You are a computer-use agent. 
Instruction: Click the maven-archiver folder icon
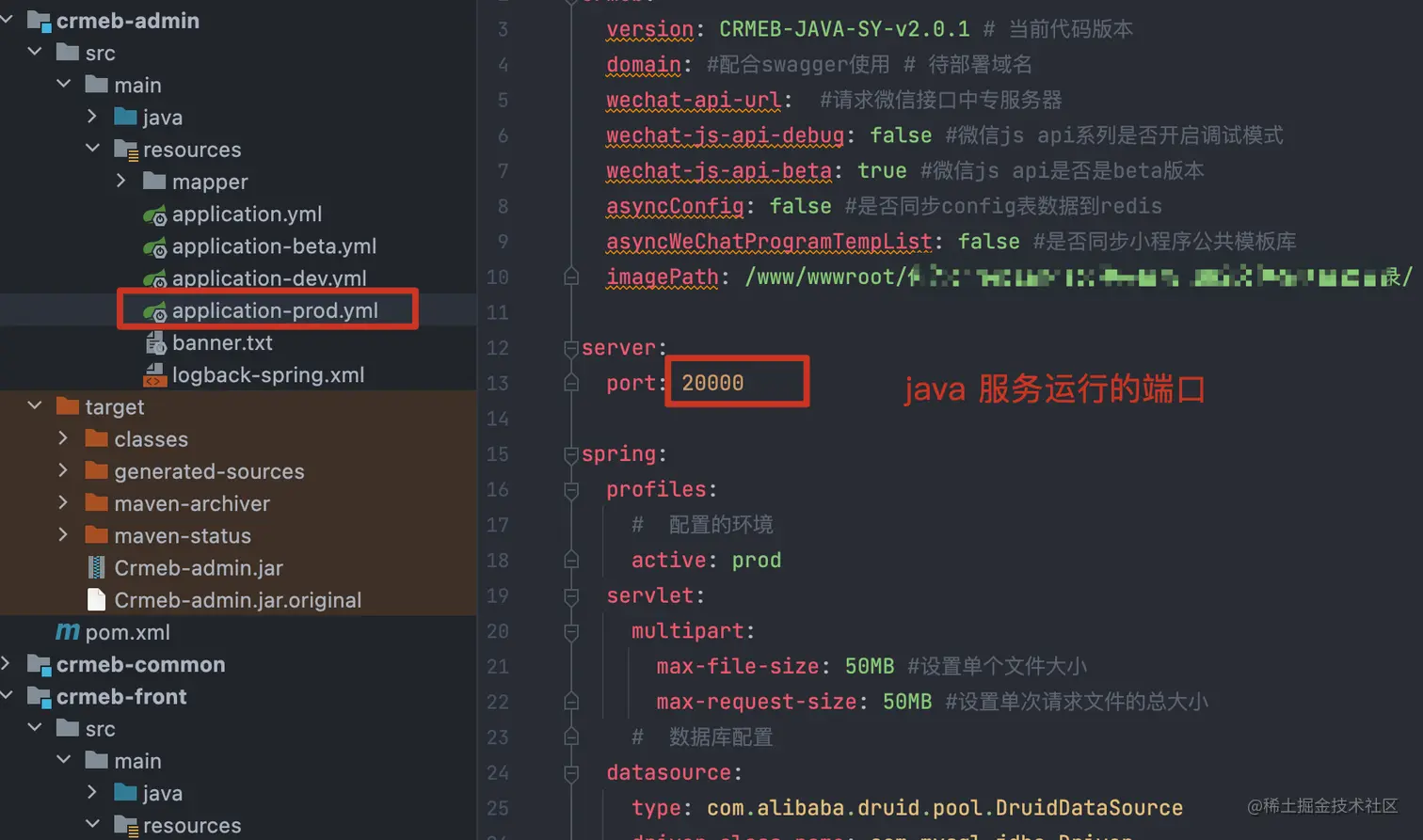click(97, 502)
